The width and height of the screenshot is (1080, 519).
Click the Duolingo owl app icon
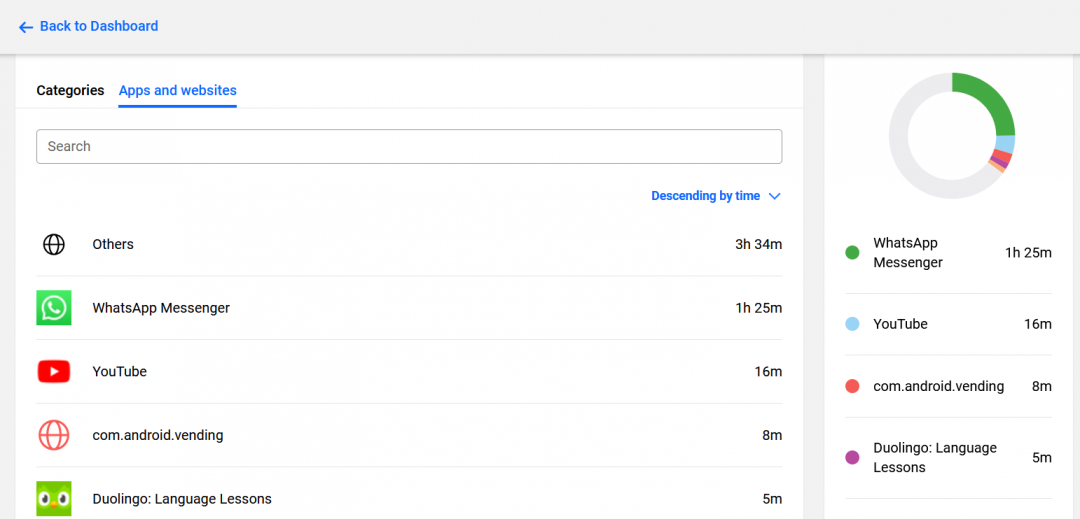pyautogui.click(x=54, y=498)
